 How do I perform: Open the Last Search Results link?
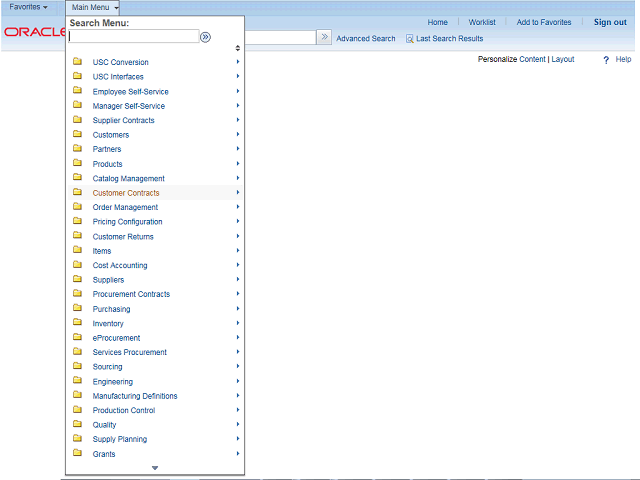[449, 39]
